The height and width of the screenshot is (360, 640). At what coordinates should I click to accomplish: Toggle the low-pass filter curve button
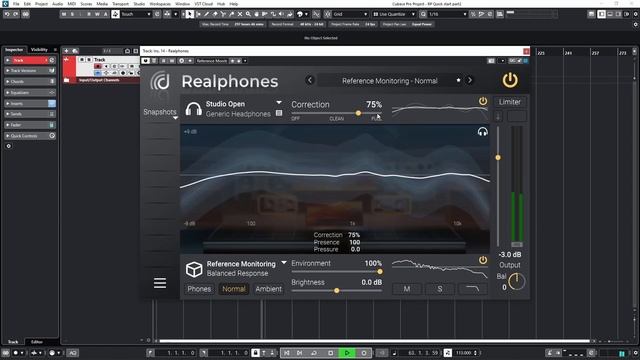473,289
